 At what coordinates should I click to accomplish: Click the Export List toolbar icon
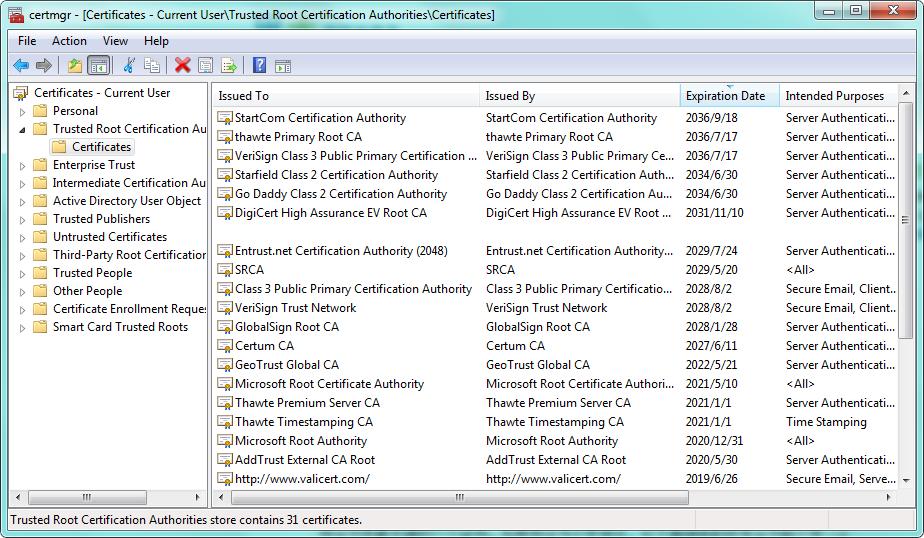[229, 66]
